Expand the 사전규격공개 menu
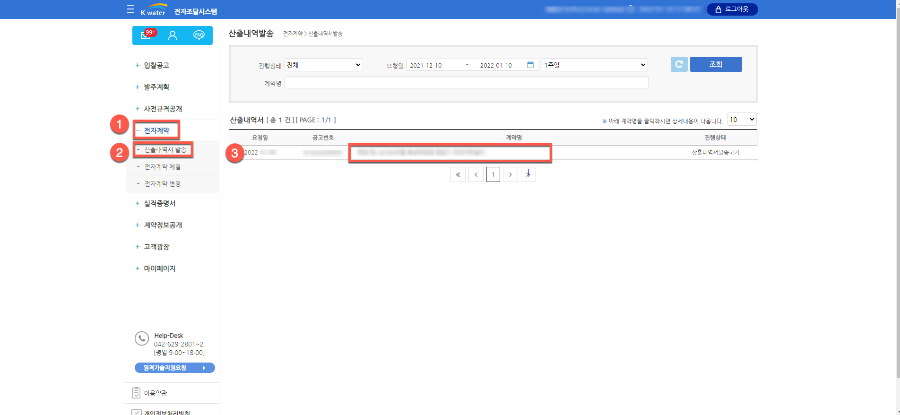Screen dimensions: 900x415 163,108
